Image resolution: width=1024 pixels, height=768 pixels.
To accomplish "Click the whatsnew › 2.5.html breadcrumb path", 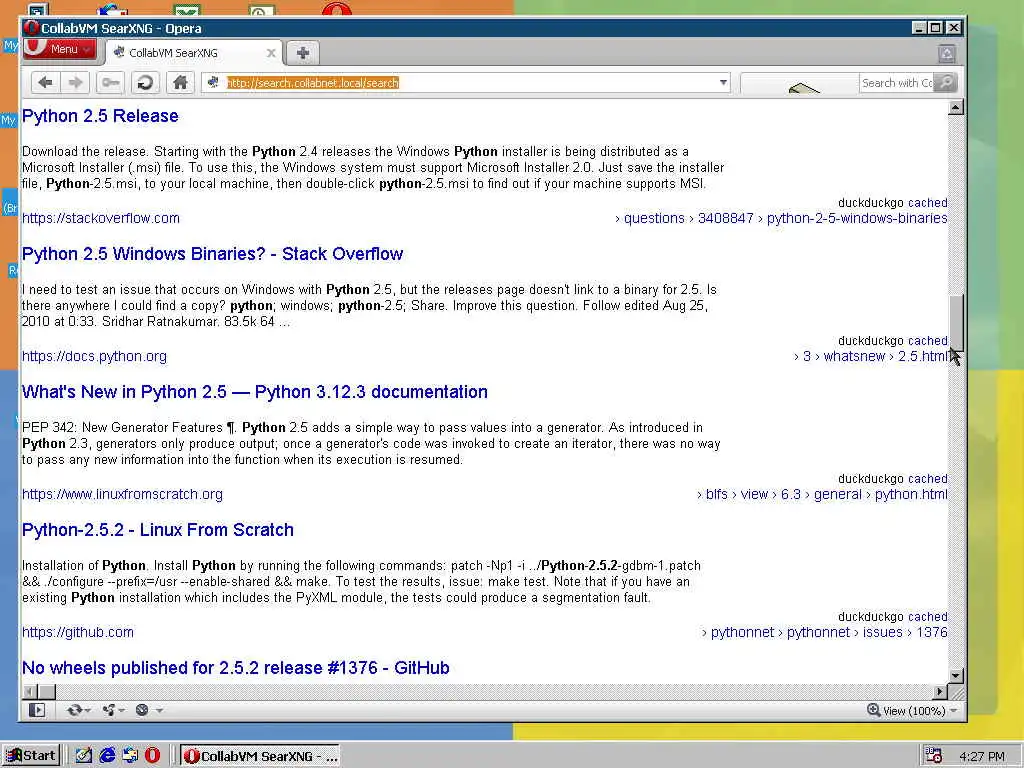I will (886, 357).
